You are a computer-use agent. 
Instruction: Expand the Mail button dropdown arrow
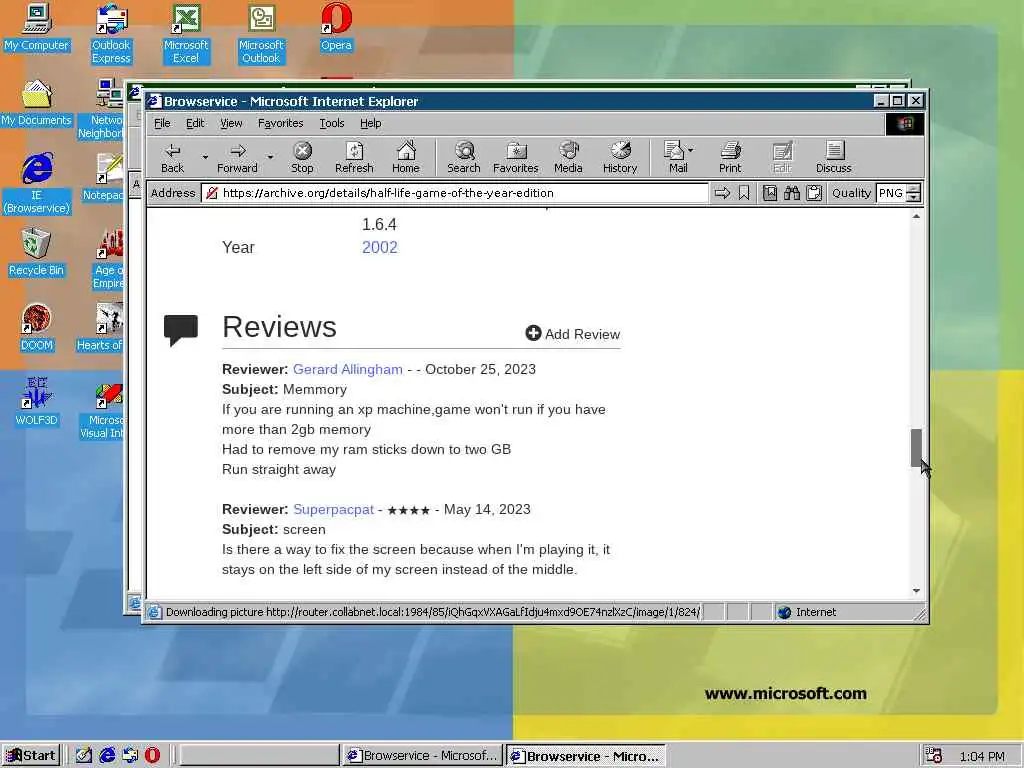click(691, 150)
